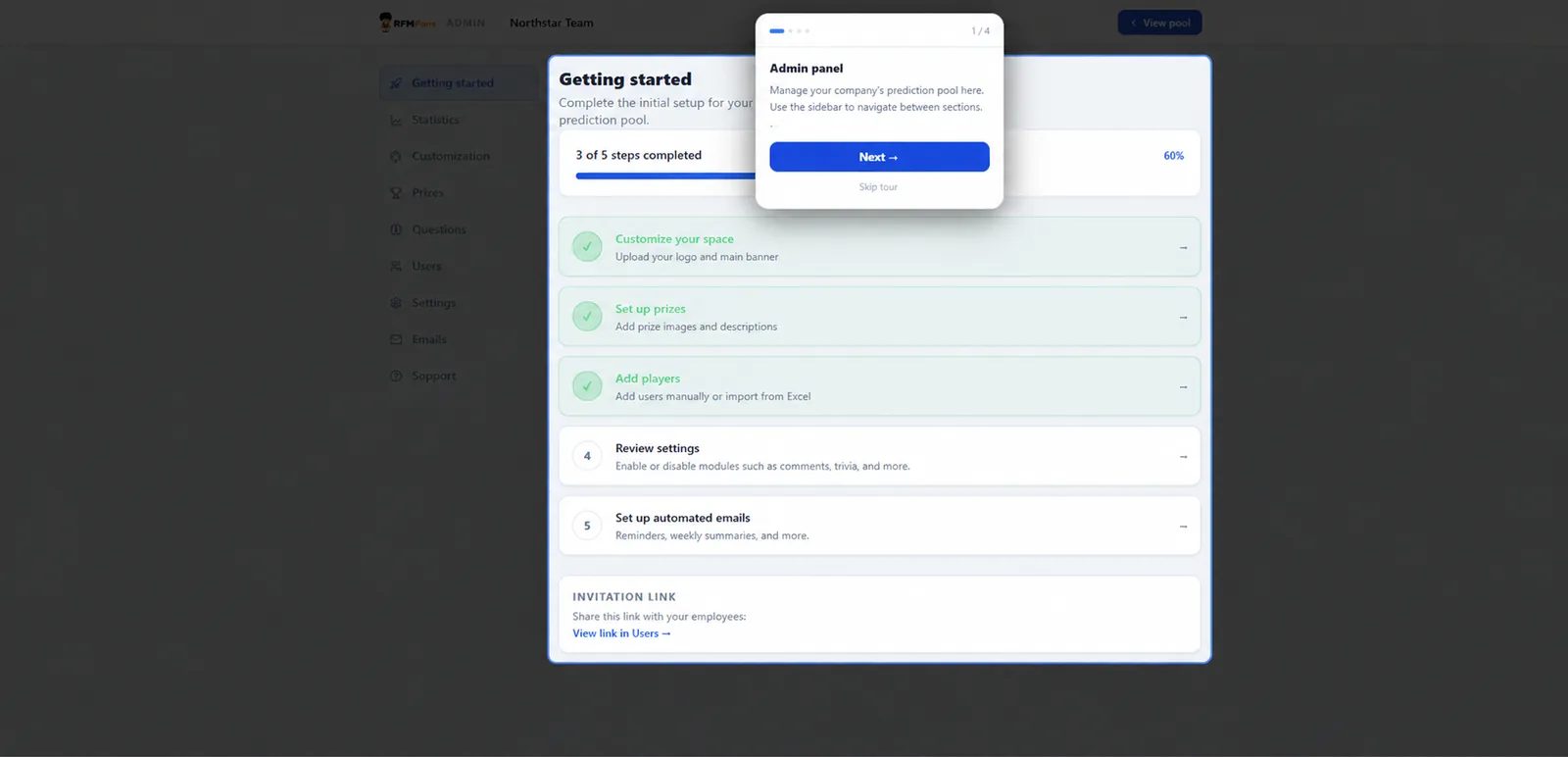This screenshot has height=757, width=1568.
Task: Expand the Set up prizes step arrow
Action: click(1183, 318)
